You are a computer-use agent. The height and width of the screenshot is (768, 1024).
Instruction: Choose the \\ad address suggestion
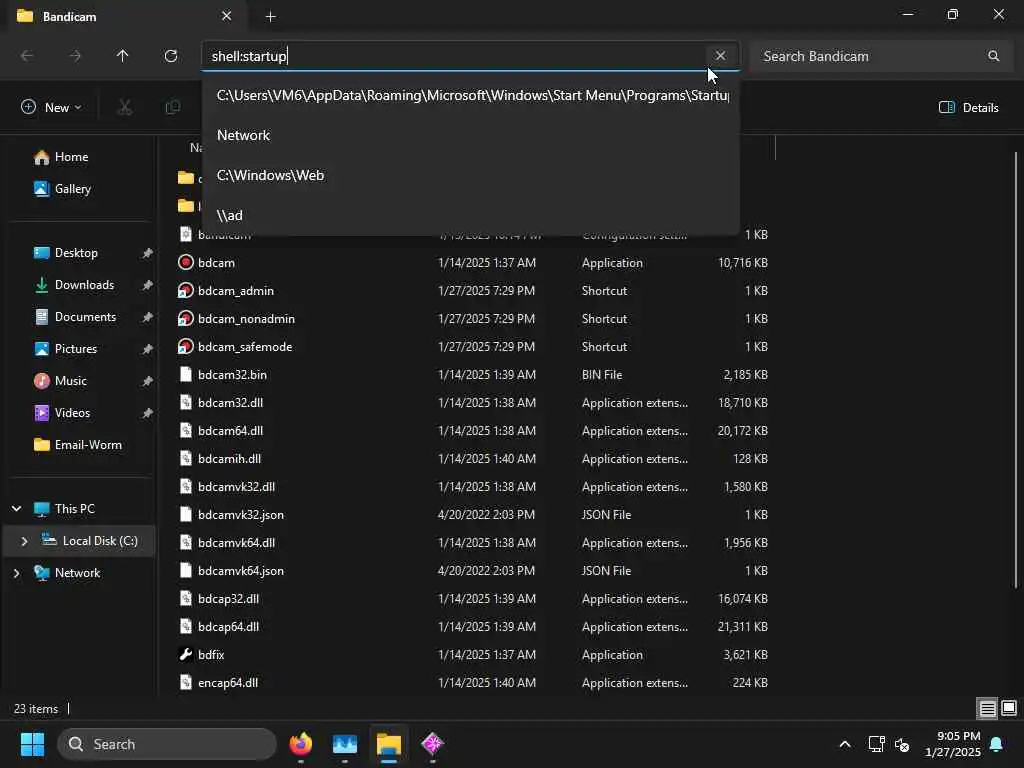[471, 215]
